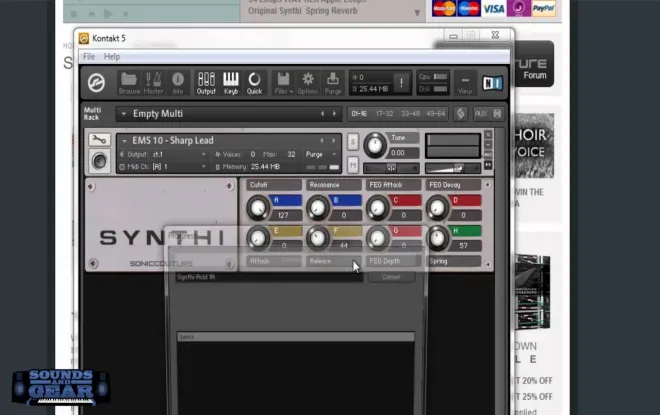
Task: Load previous instrument preset arrow
Action: [x=322, y=141]
